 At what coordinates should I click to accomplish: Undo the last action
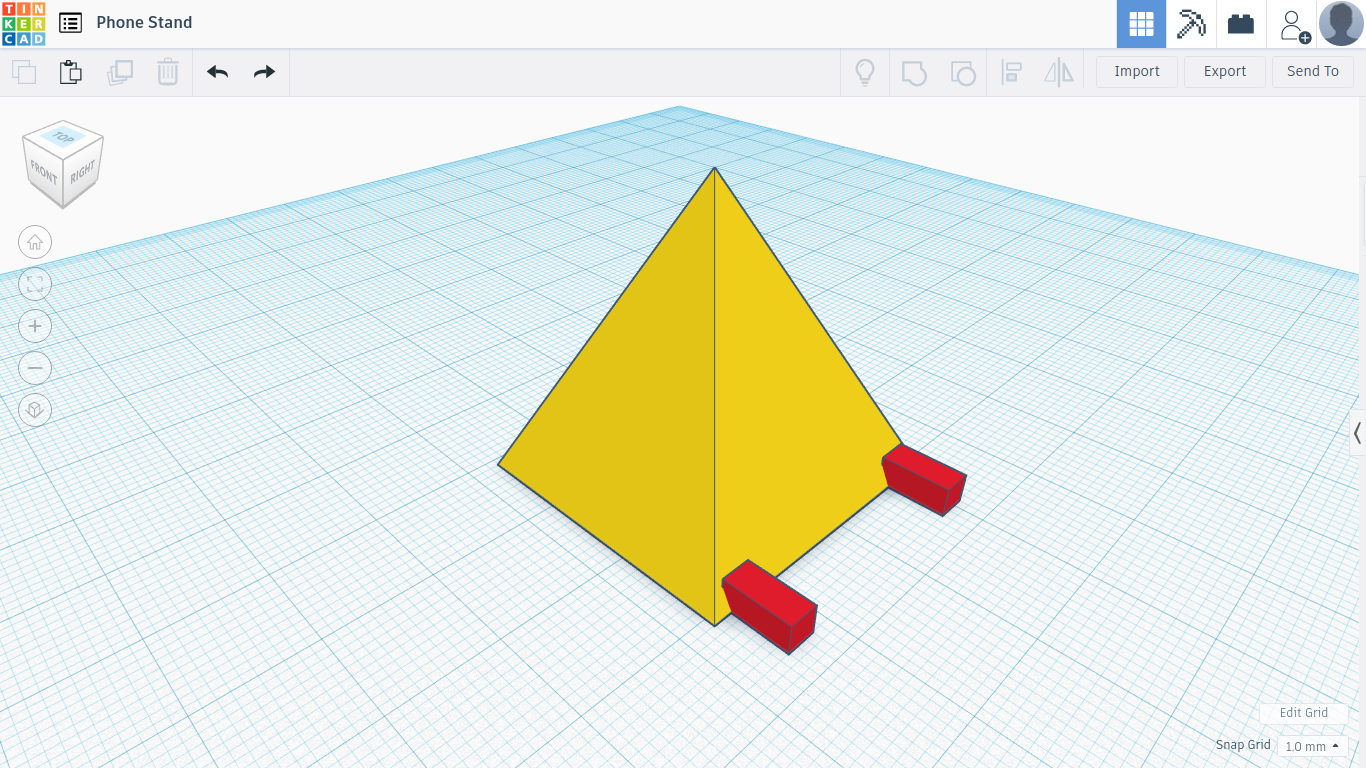pyautogui.click(x=217, y=72)
